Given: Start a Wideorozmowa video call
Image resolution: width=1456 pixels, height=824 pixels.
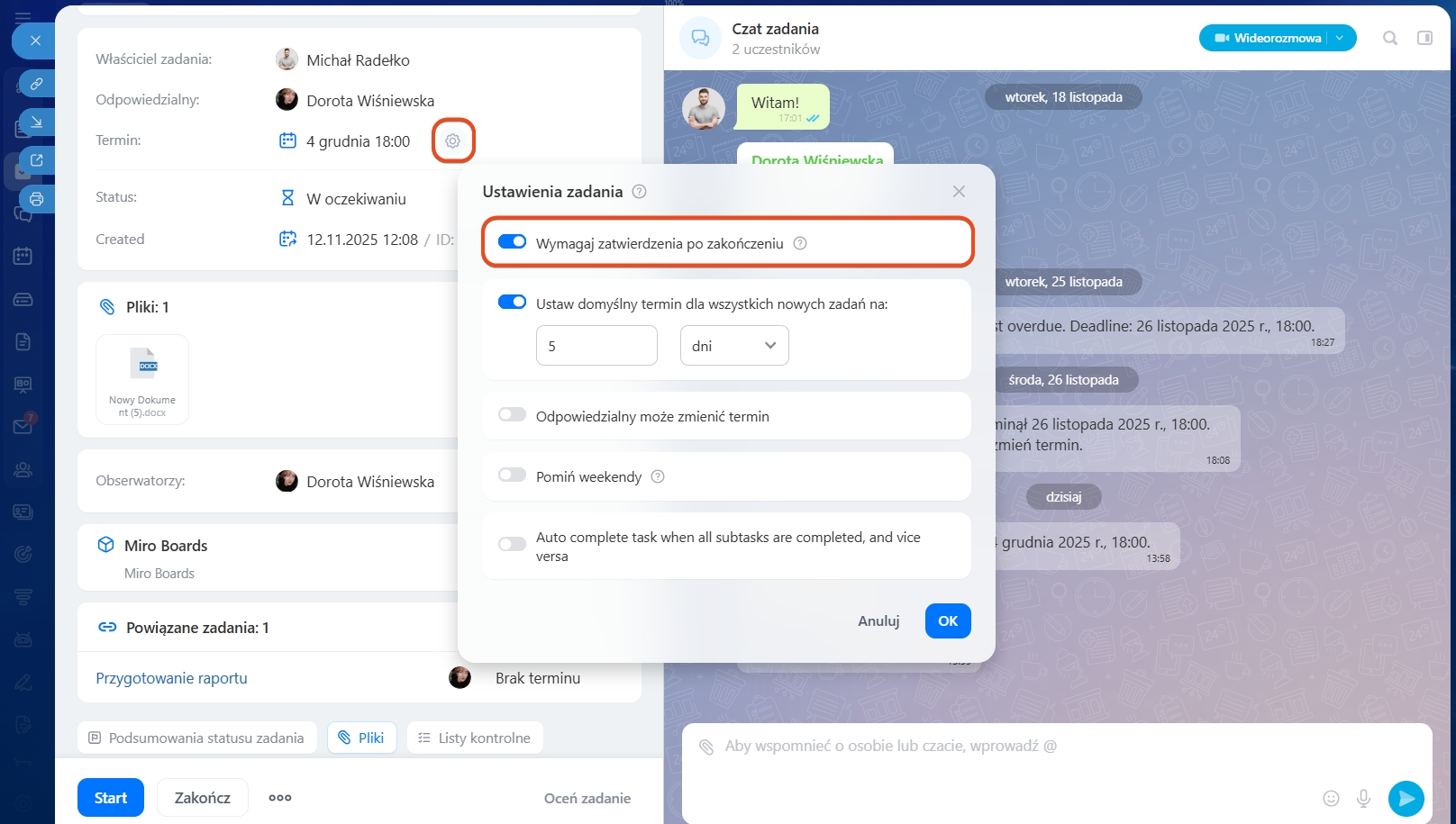Looking at the screenshot, I should point(1268,38).
